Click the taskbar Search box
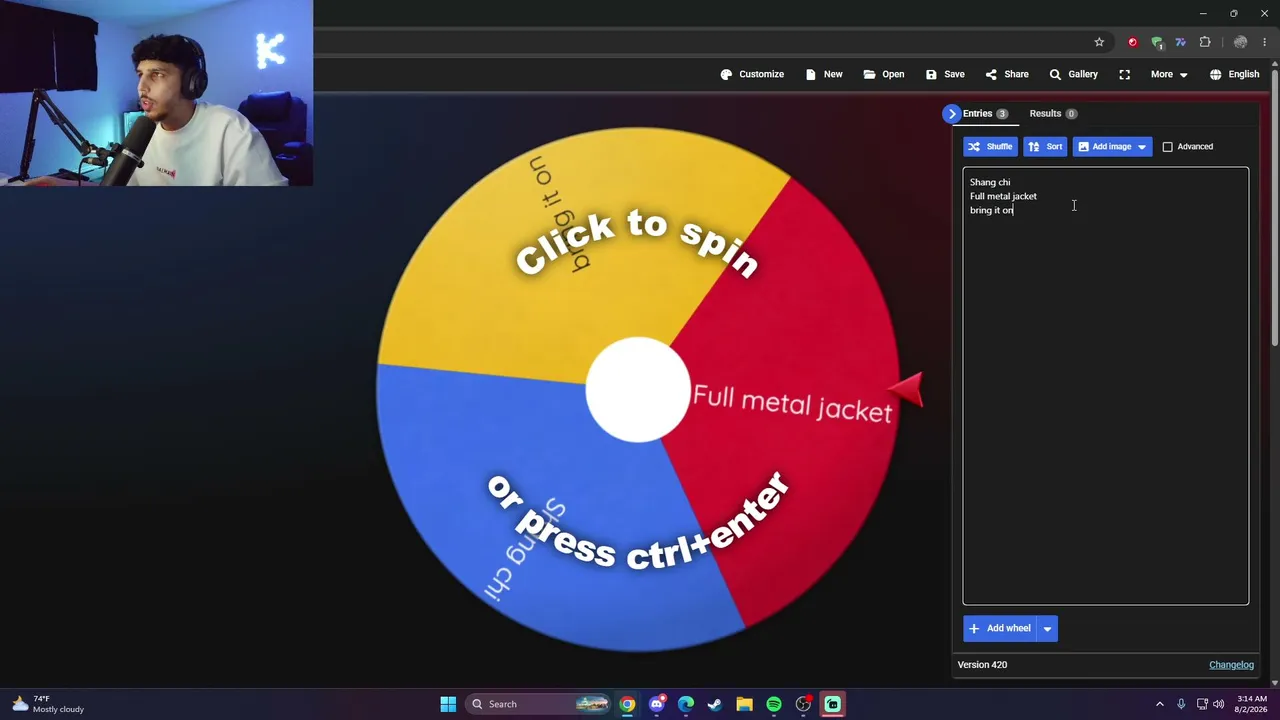 pos(539,704)
